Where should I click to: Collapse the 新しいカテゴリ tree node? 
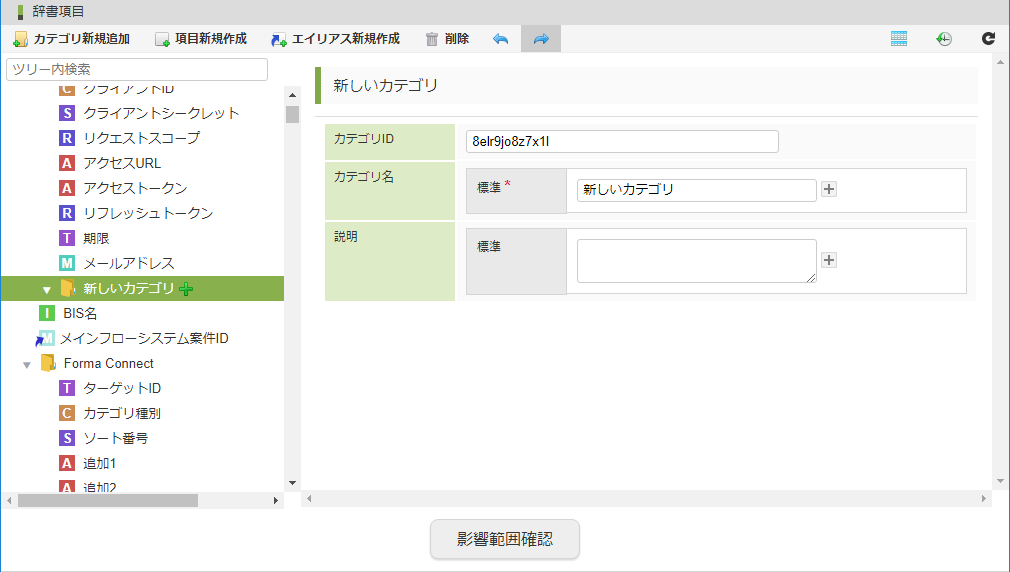pos(46,289)
